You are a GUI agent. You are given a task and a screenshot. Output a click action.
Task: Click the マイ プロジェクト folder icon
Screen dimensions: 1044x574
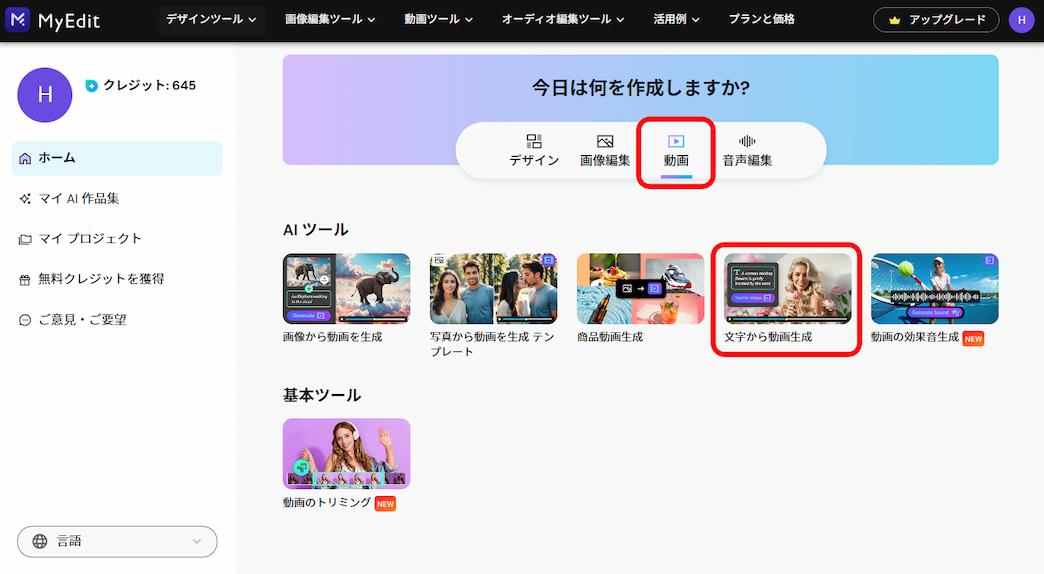pyautogui.click(x=25, y=239)
